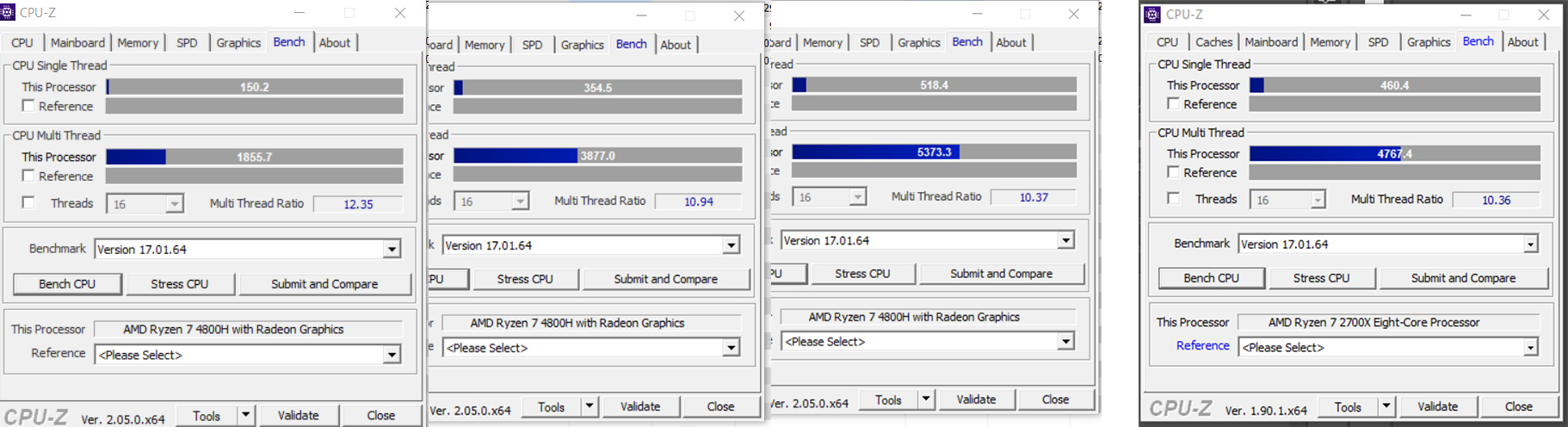Tick multi thread Reference checkbox in 2700X window
Viewport: 1568px width, 427px height.
pyautogui.click(x=1173, y=172)
